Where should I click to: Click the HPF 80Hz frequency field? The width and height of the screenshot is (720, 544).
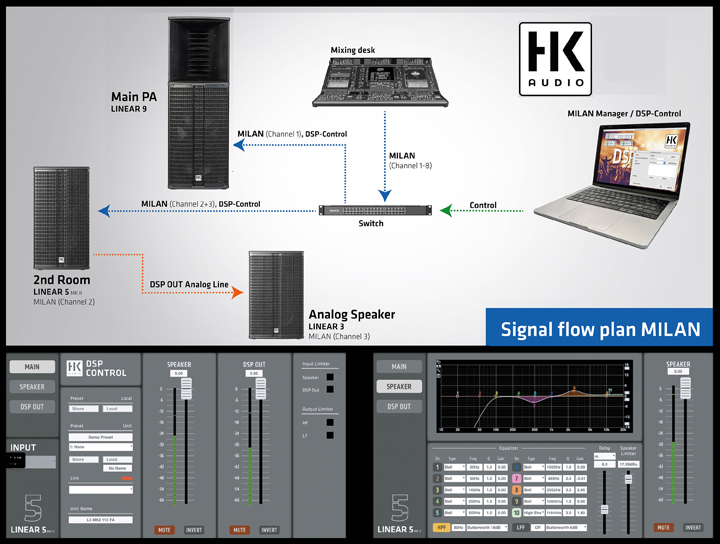point(458,527)
